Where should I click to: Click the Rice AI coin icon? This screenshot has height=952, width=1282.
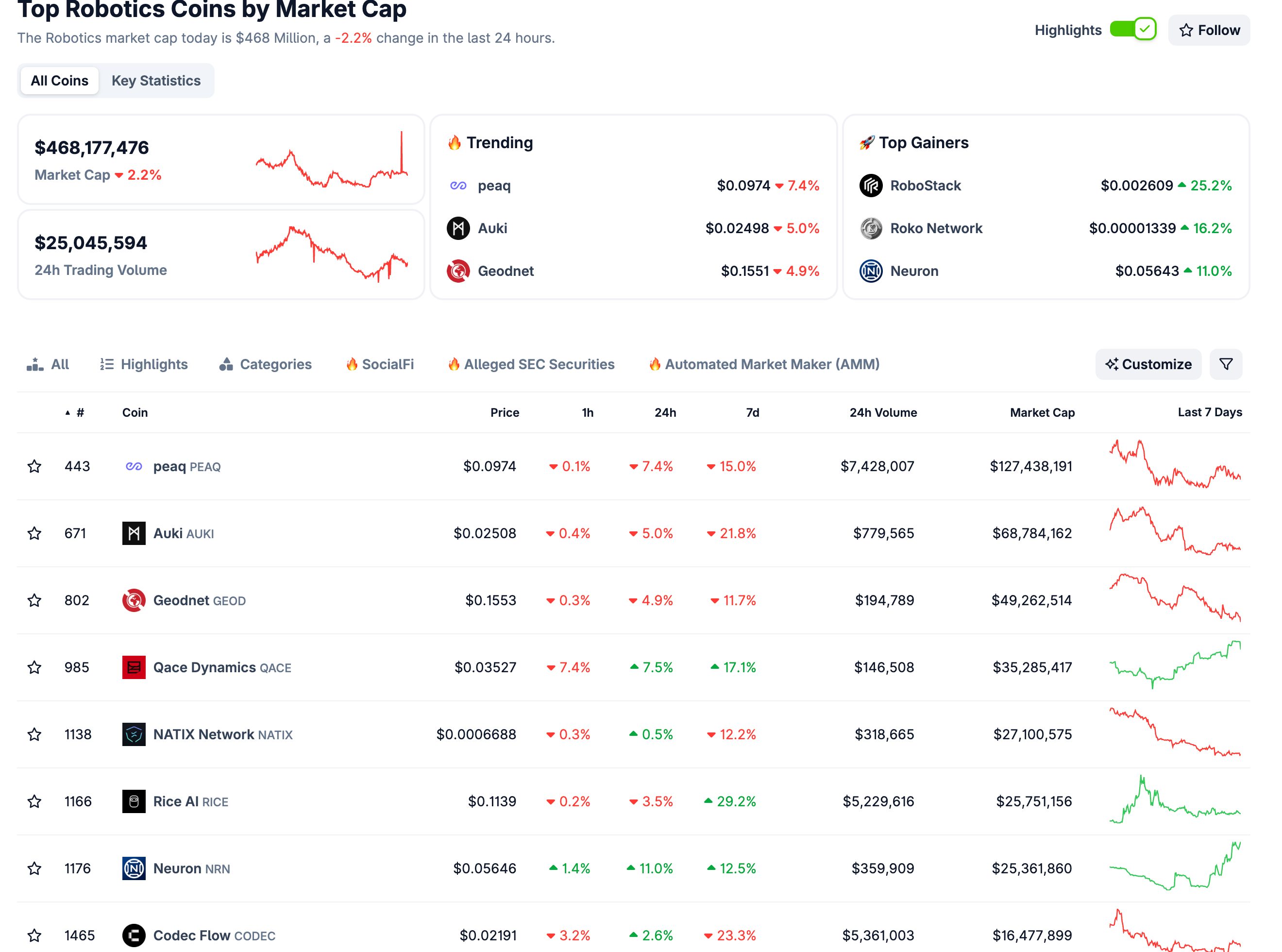134,801
